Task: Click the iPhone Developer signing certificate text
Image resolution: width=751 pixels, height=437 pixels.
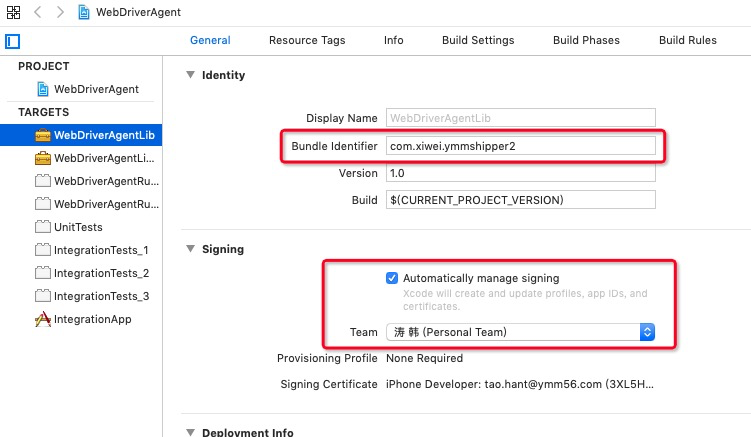Action: [x=520, y=384]
